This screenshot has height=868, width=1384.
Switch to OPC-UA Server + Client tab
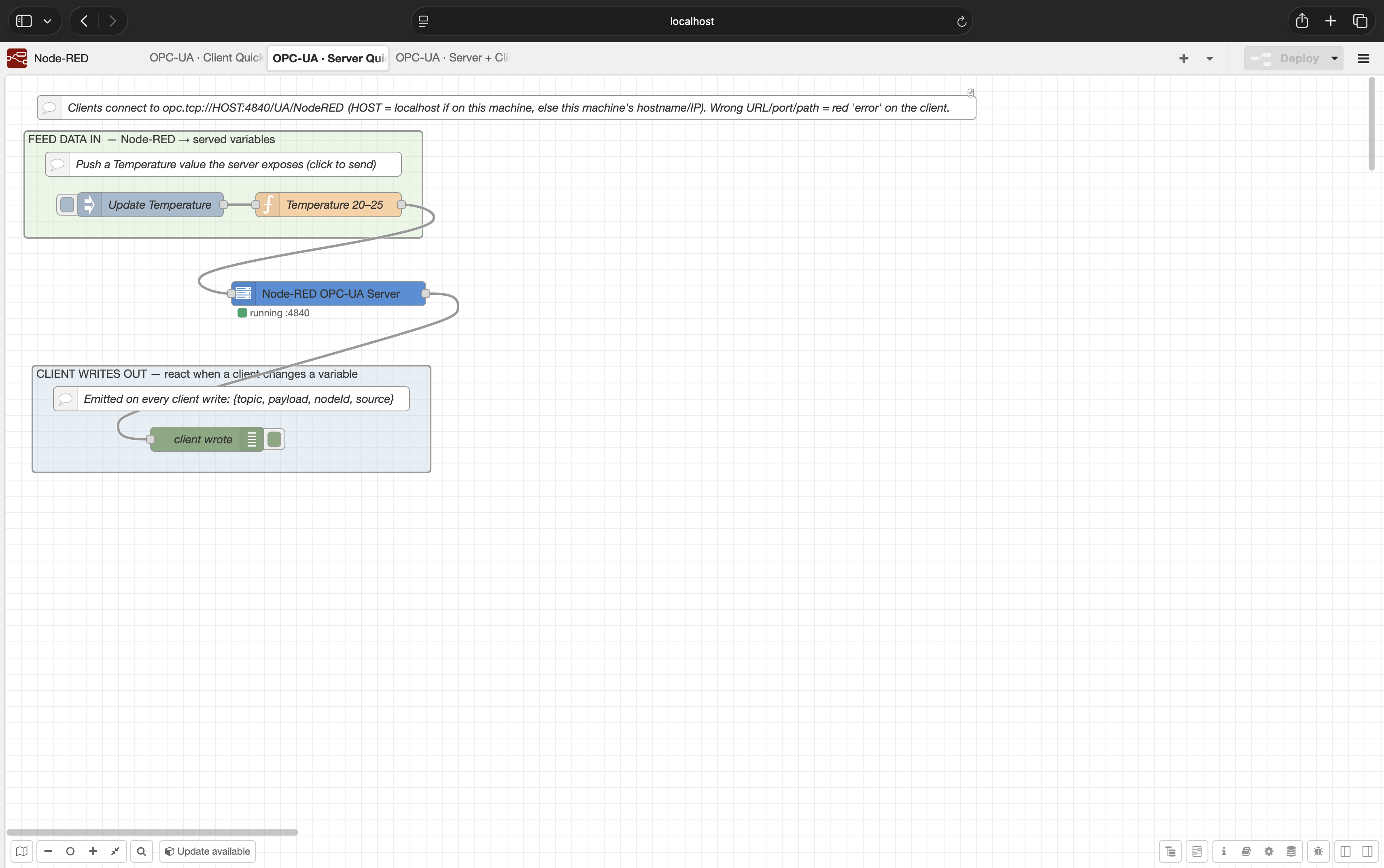click(x=452, y=58)
